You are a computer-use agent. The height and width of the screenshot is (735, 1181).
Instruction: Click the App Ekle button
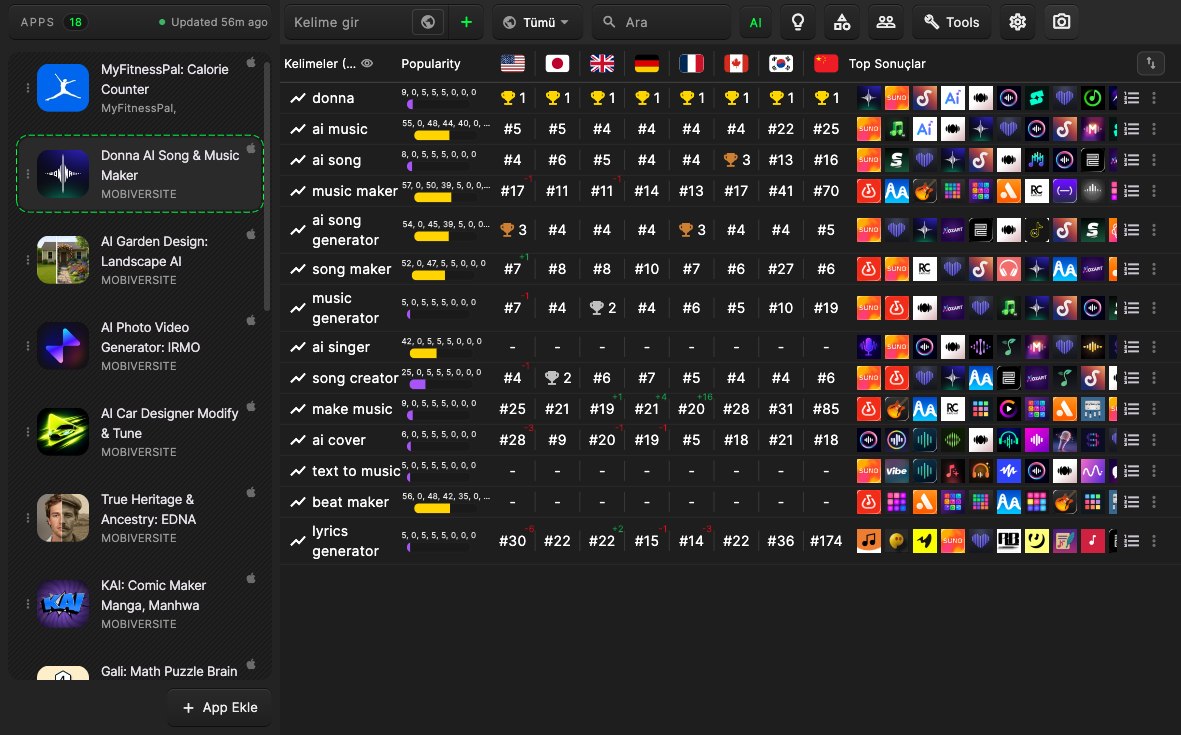(220, 707)
